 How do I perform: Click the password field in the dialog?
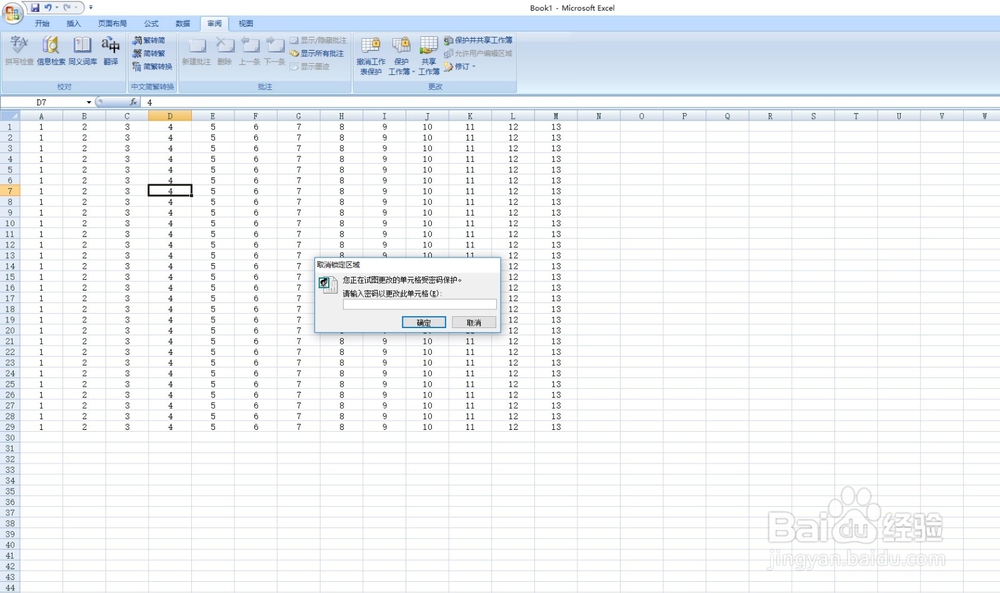click(419, 305)
